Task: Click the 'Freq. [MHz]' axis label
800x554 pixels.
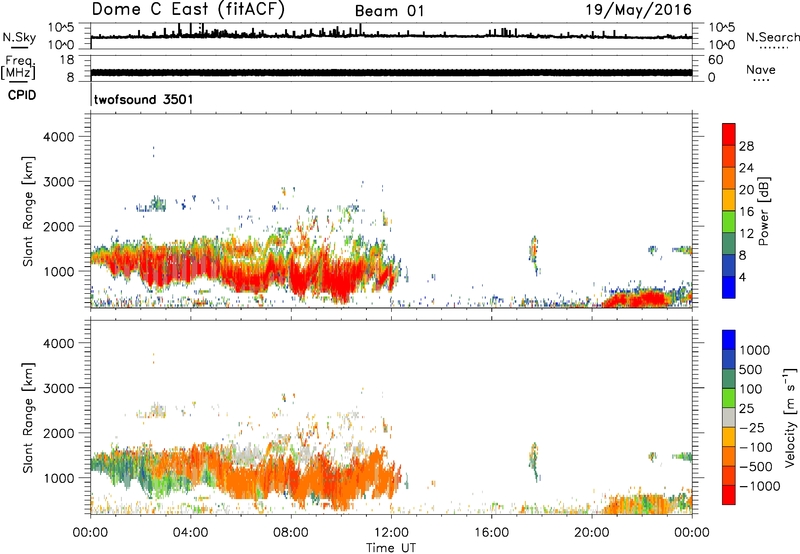Action: pyautogui.click(x=18, y=67)
